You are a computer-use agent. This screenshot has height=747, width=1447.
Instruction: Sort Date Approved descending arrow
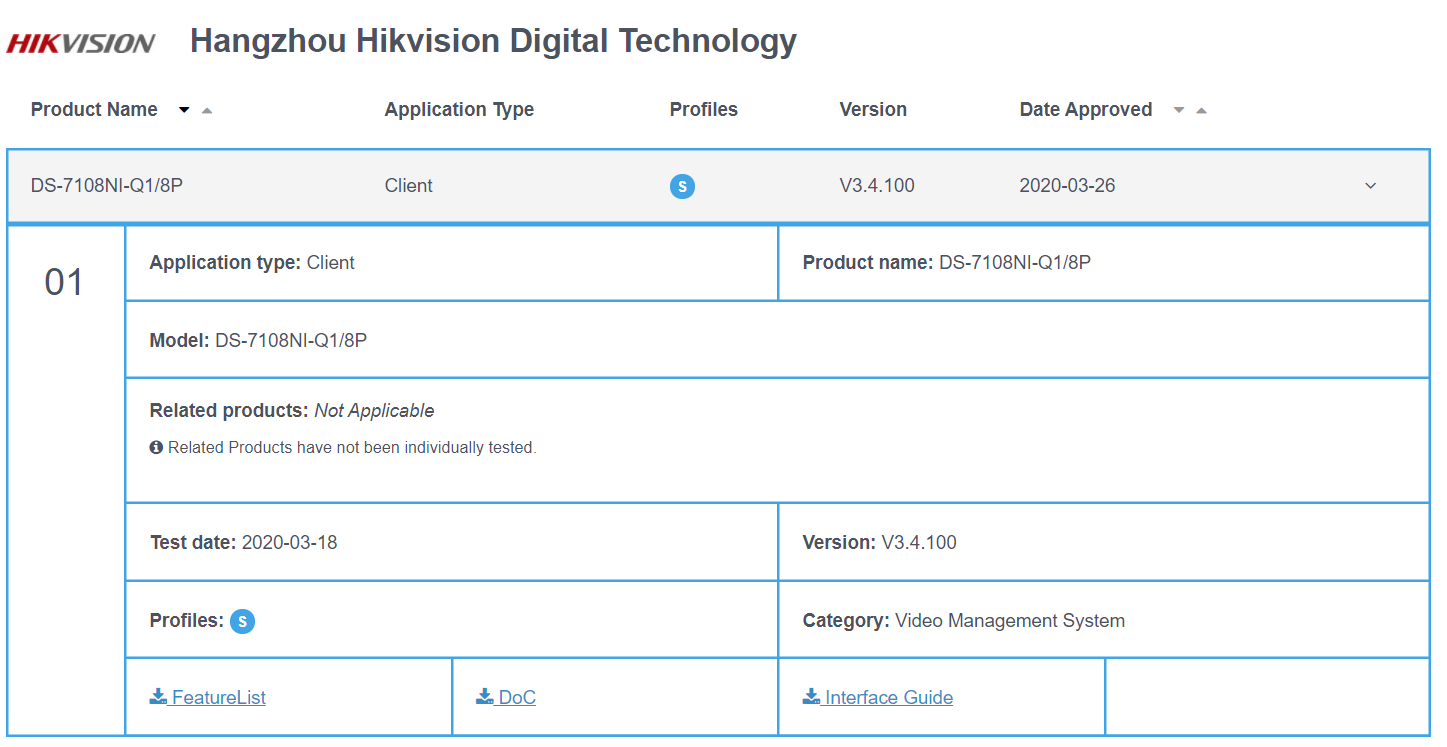pyautogui.click(x=1179, y=110)
